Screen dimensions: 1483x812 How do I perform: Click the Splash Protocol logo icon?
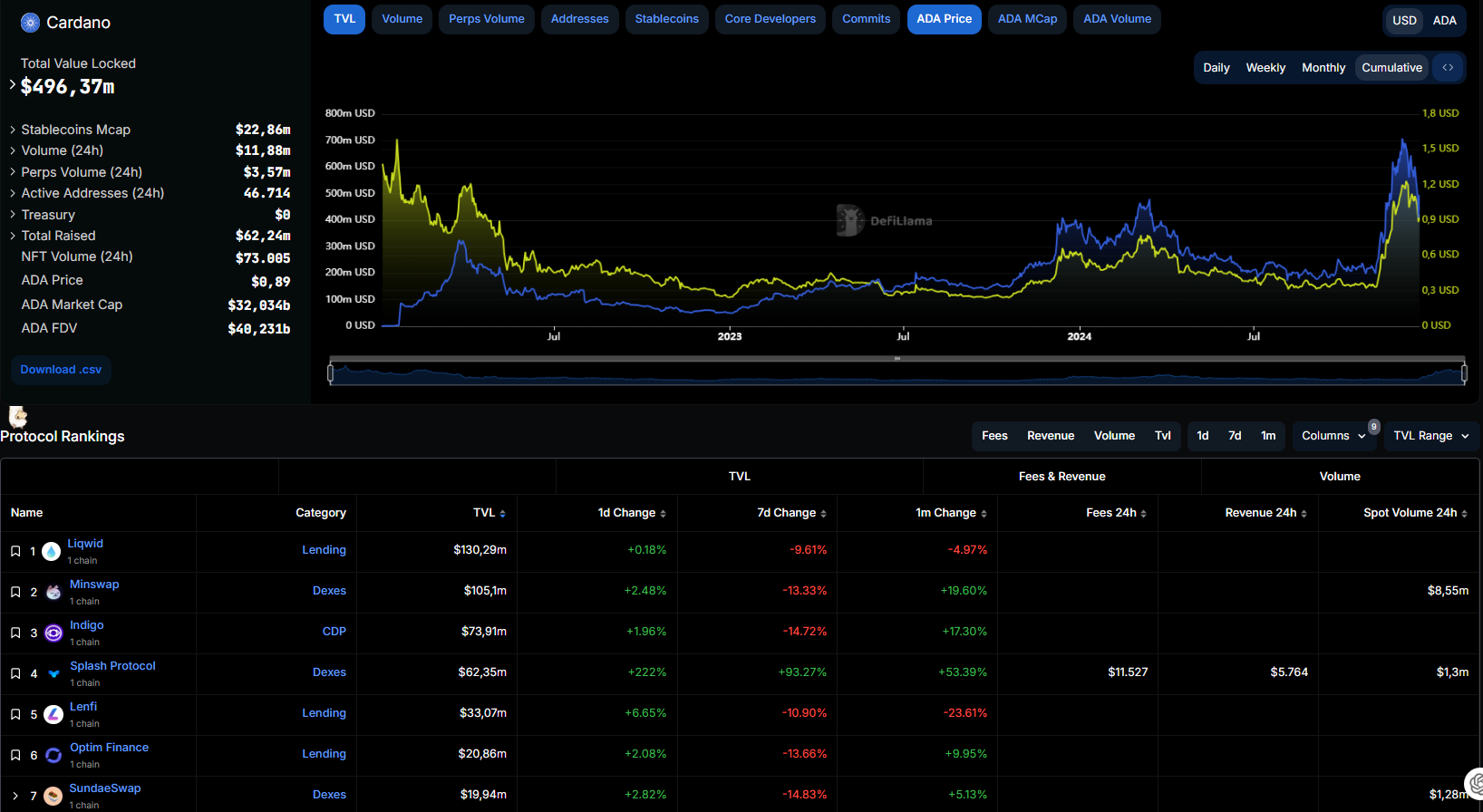click(x=53, y=673)
